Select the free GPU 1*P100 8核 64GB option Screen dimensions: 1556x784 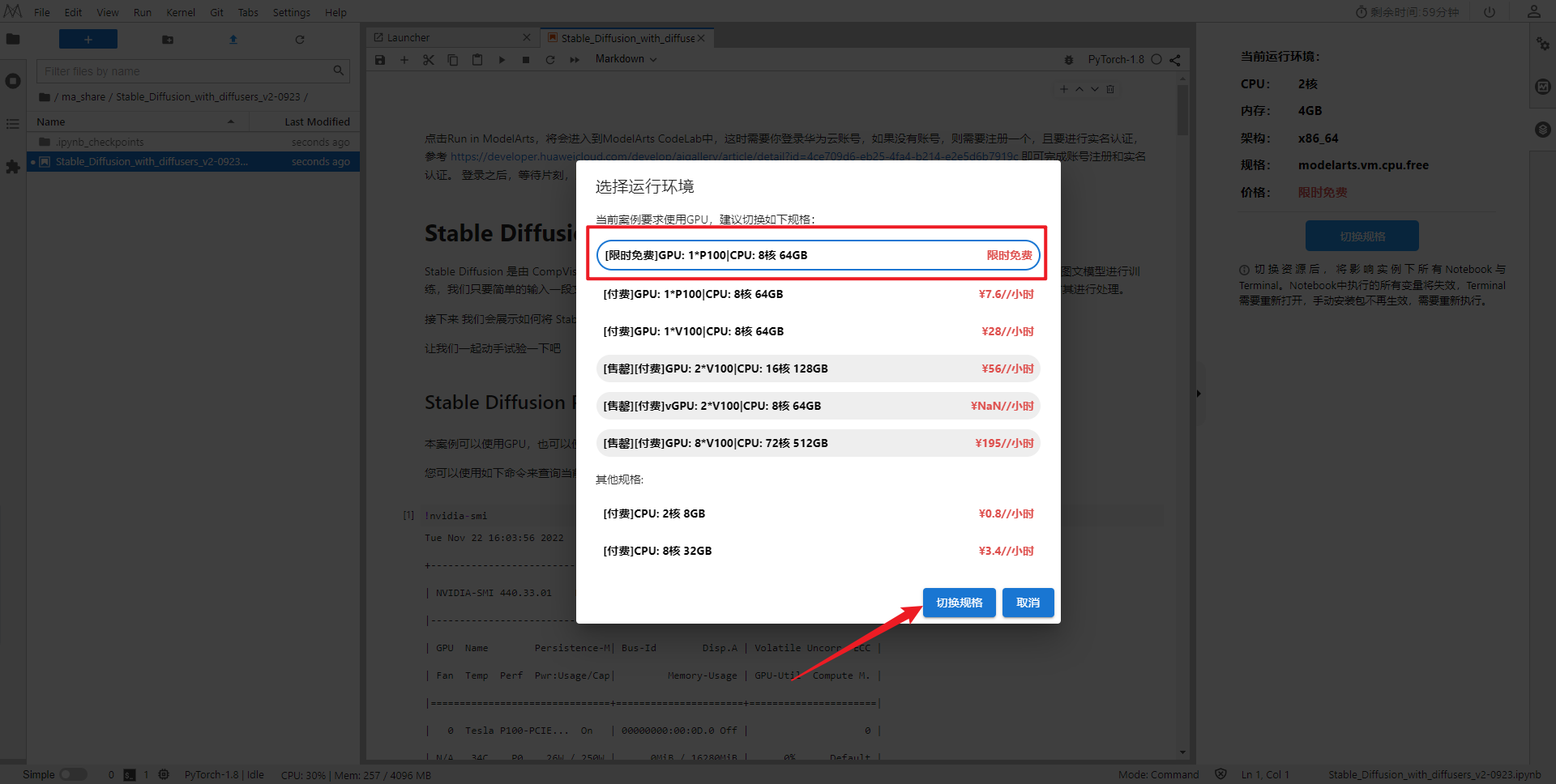[819, 255]
